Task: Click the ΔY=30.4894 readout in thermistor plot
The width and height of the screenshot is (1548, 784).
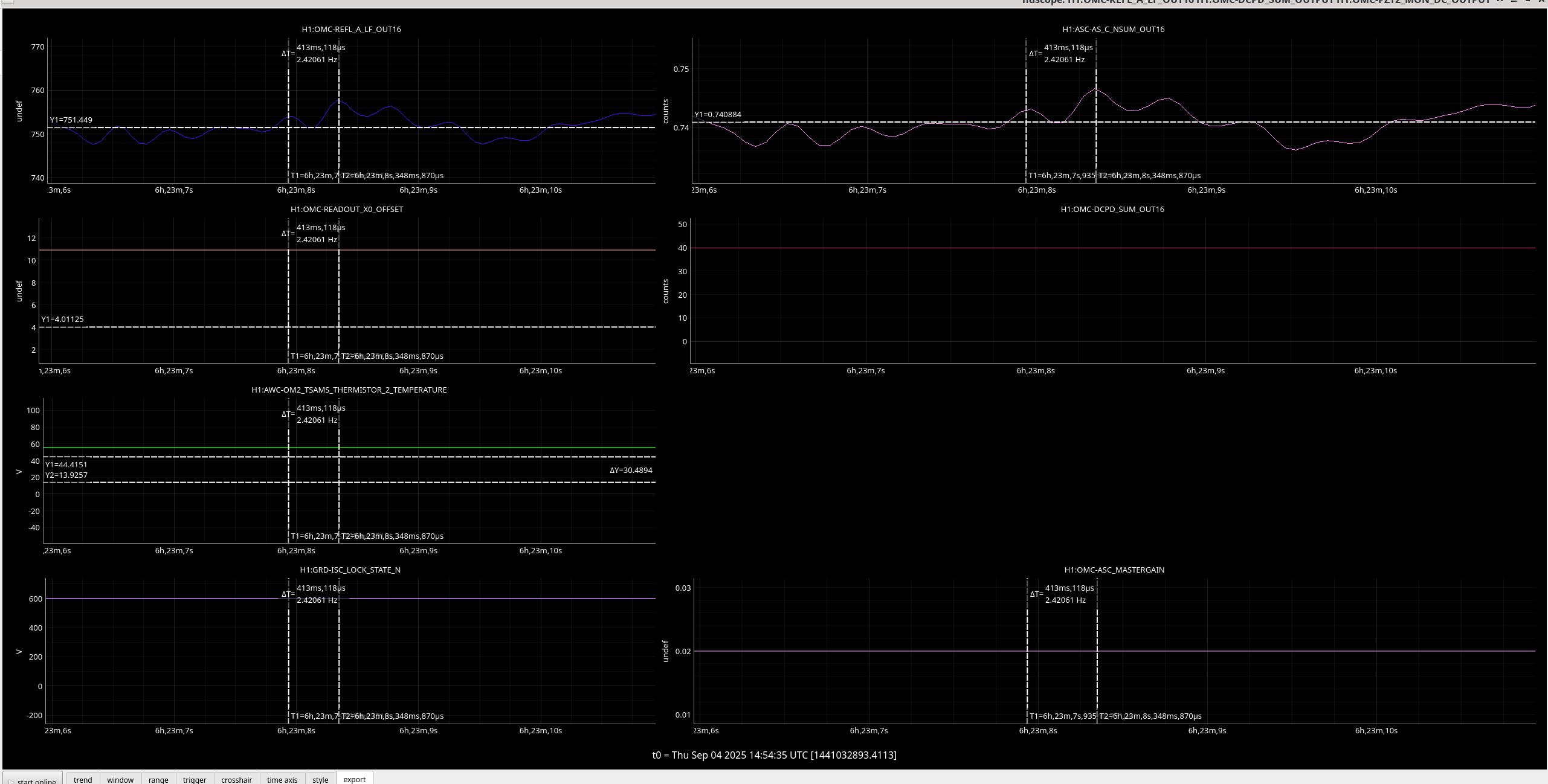Action: [x=630, y=470]
